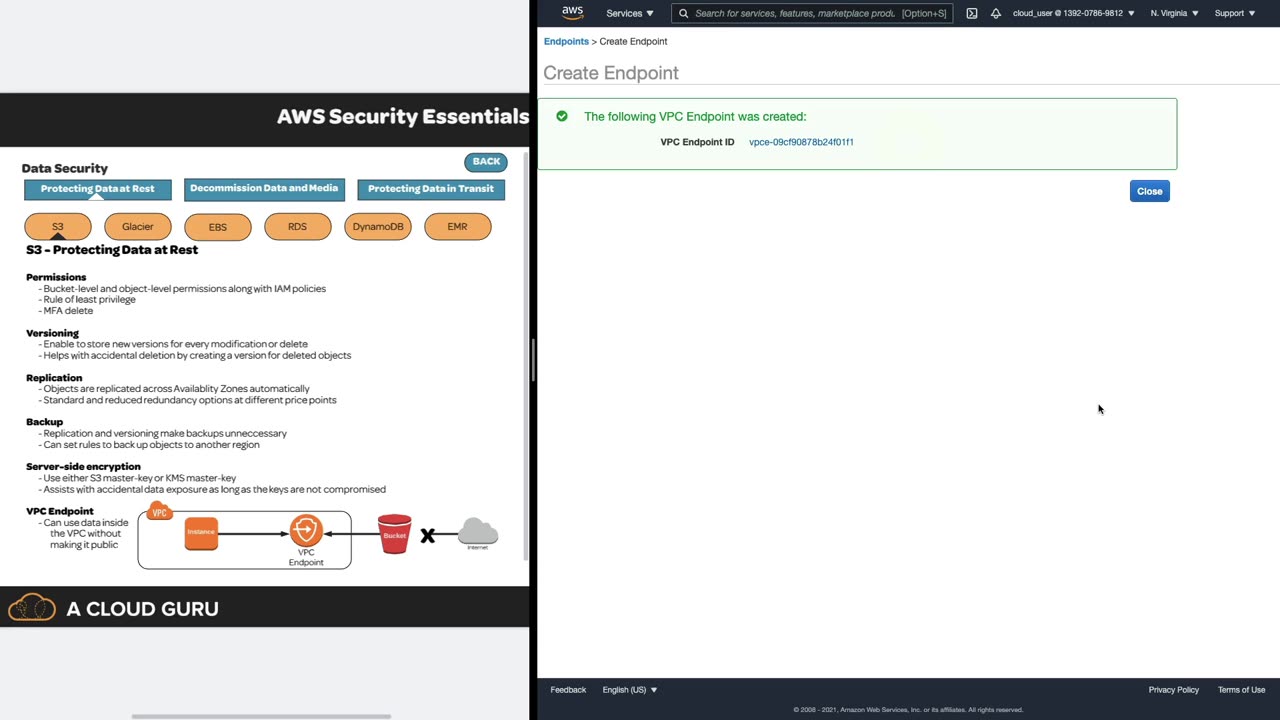
Task: Open the AWS home logo
Action: pos(572,13)
